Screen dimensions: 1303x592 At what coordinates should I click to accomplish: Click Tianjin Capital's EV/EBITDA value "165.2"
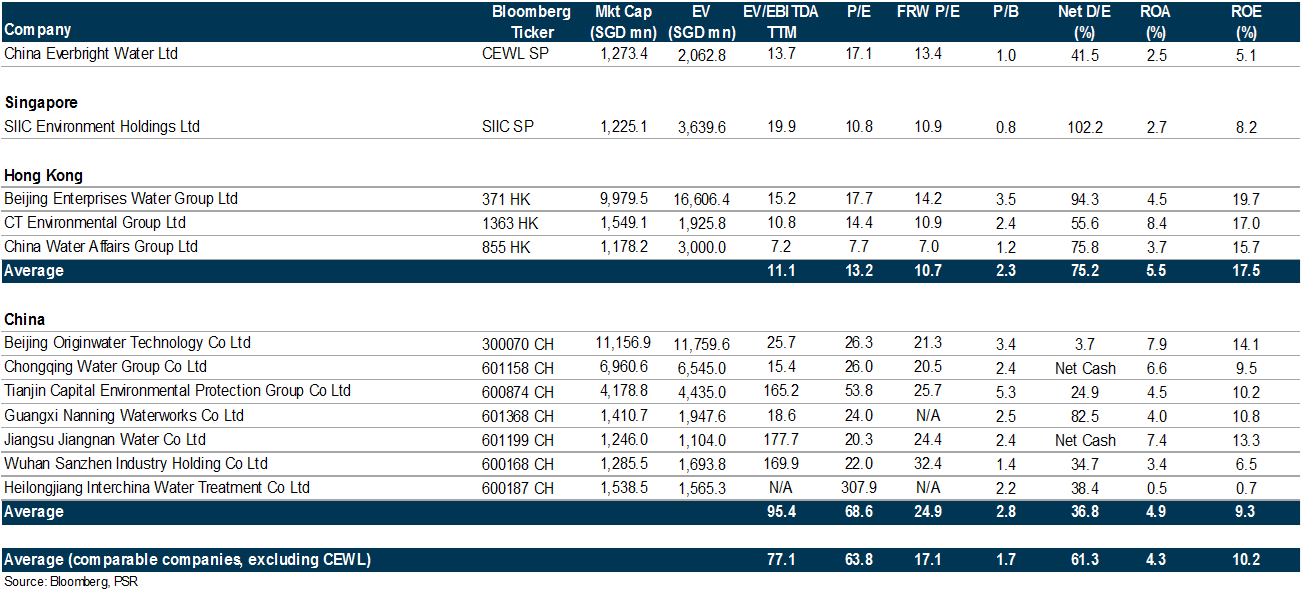780,391
